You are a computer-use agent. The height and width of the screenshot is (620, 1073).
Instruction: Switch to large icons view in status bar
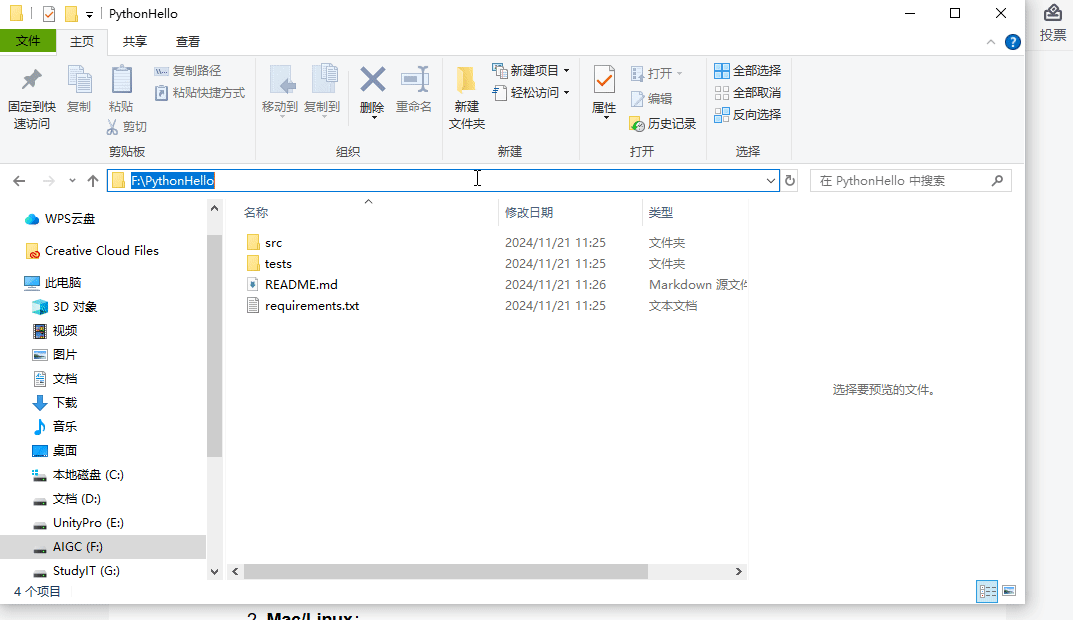1009,591
